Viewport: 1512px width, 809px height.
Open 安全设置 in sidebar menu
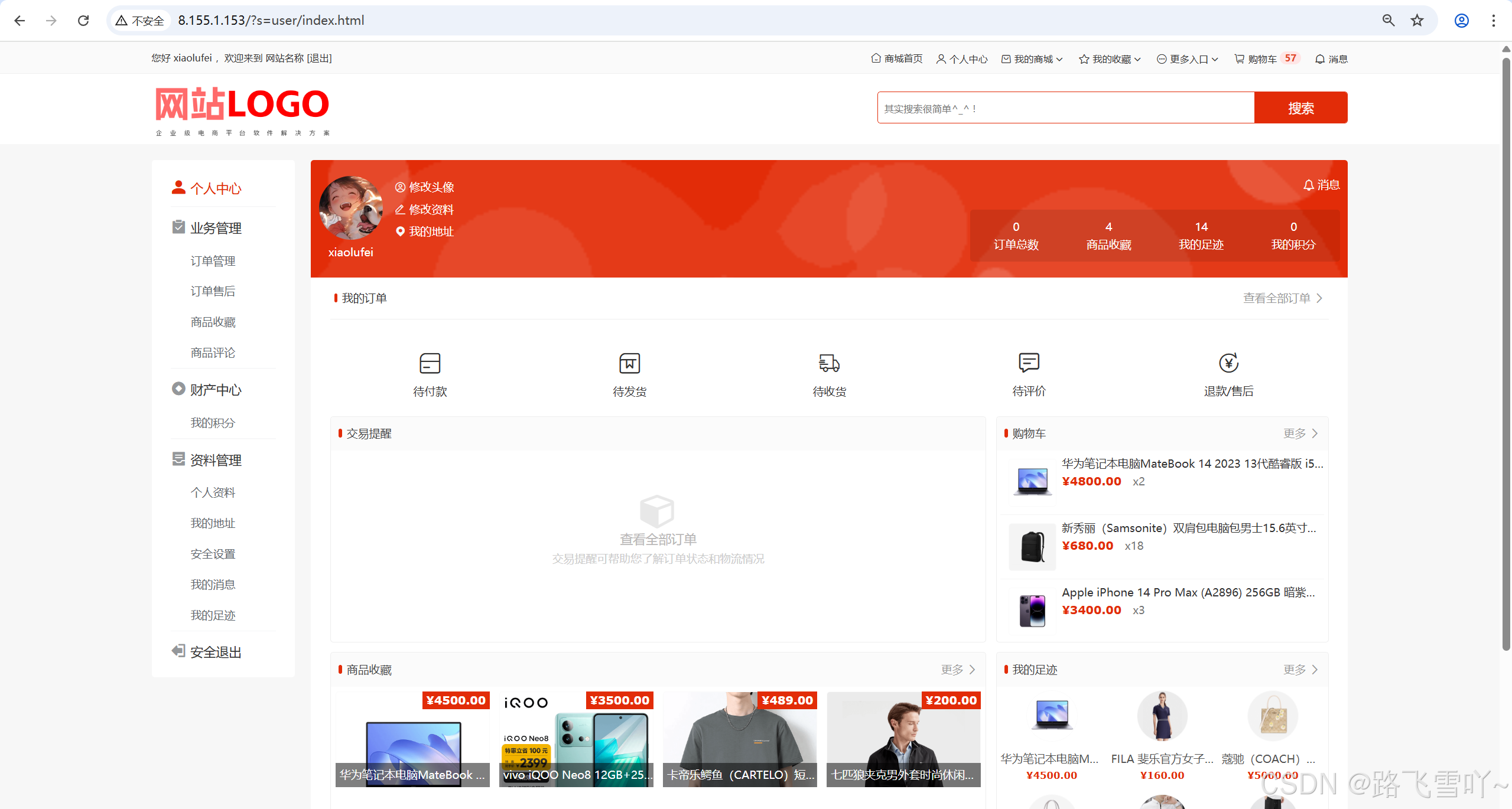point(213,554)
